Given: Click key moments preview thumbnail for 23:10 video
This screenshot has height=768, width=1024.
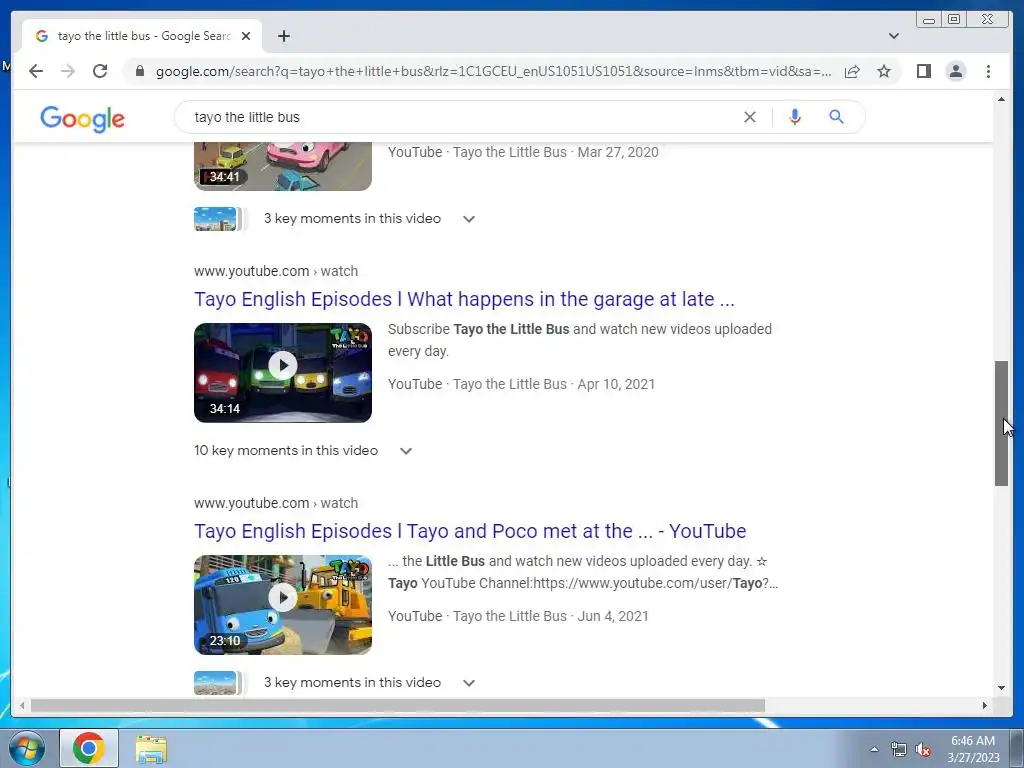Looking at the screenshot, I should click(x=216, y=682).
